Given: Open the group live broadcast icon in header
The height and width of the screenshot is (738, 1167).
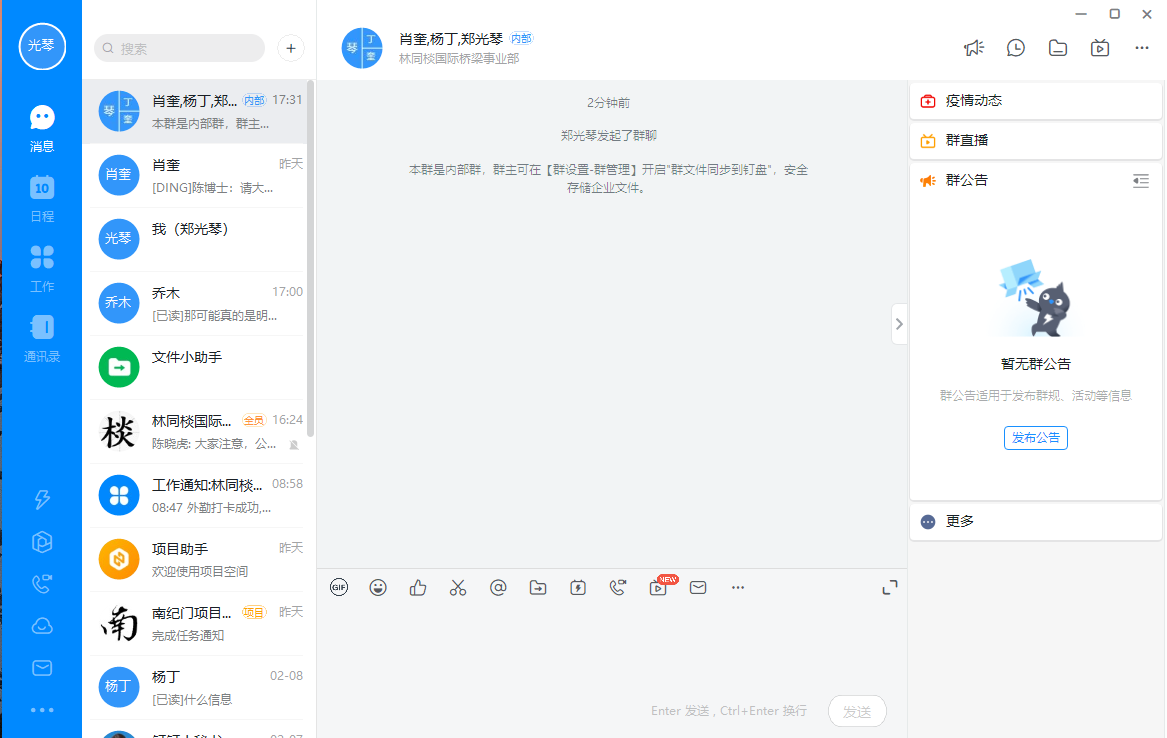Looking at the screenshot, I should (1100, 48).
